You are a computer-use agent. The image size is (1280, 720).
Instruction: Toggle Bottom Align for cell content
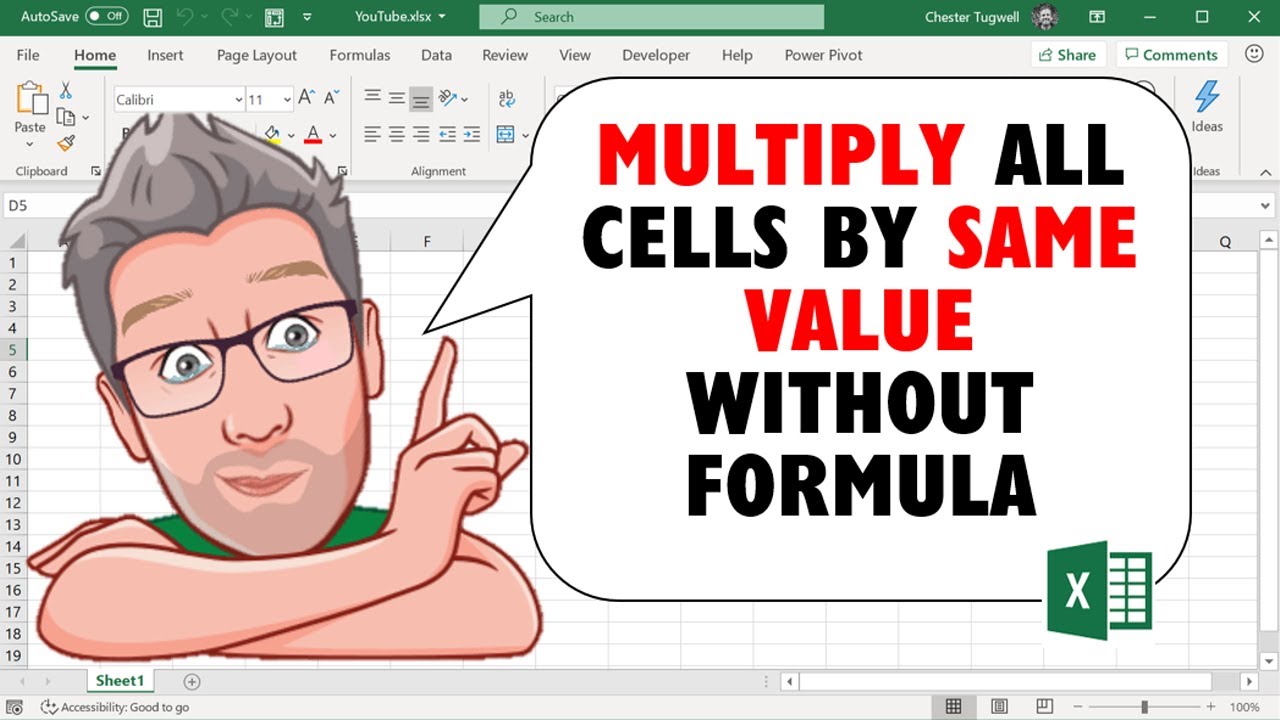[x=421, y=98]
